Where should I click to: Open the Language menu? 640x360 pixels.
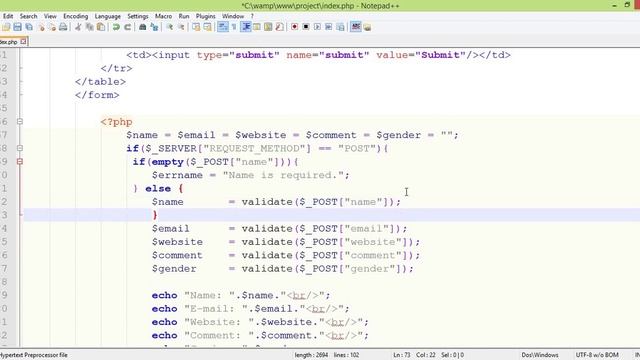point(108,16)
